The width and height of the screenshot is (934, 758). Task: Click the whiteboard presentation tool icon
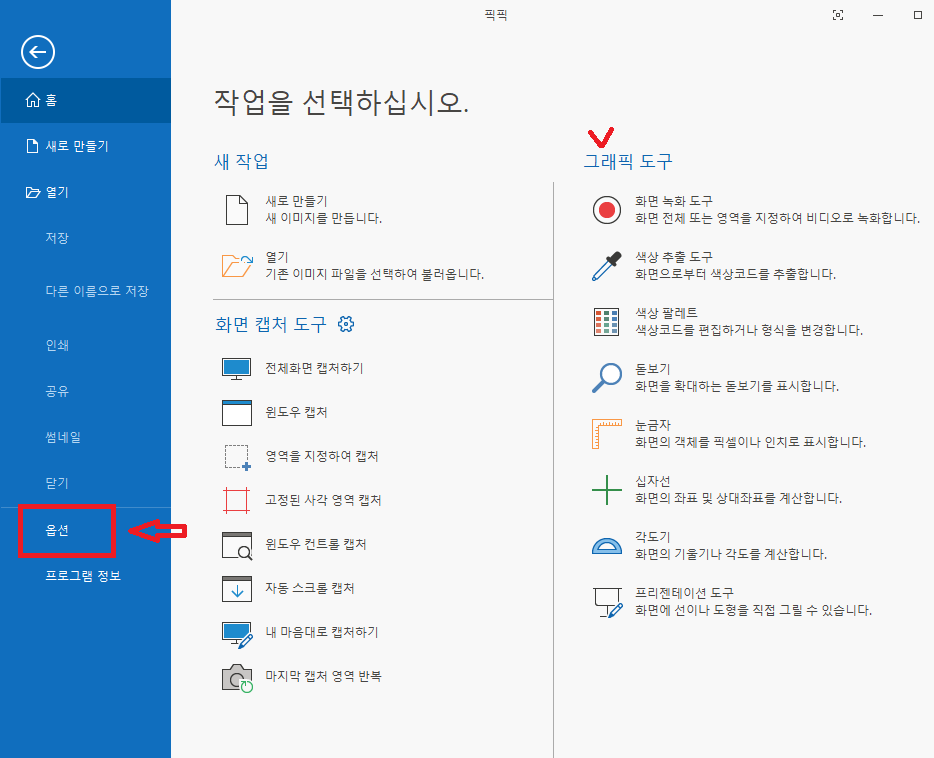608,603
